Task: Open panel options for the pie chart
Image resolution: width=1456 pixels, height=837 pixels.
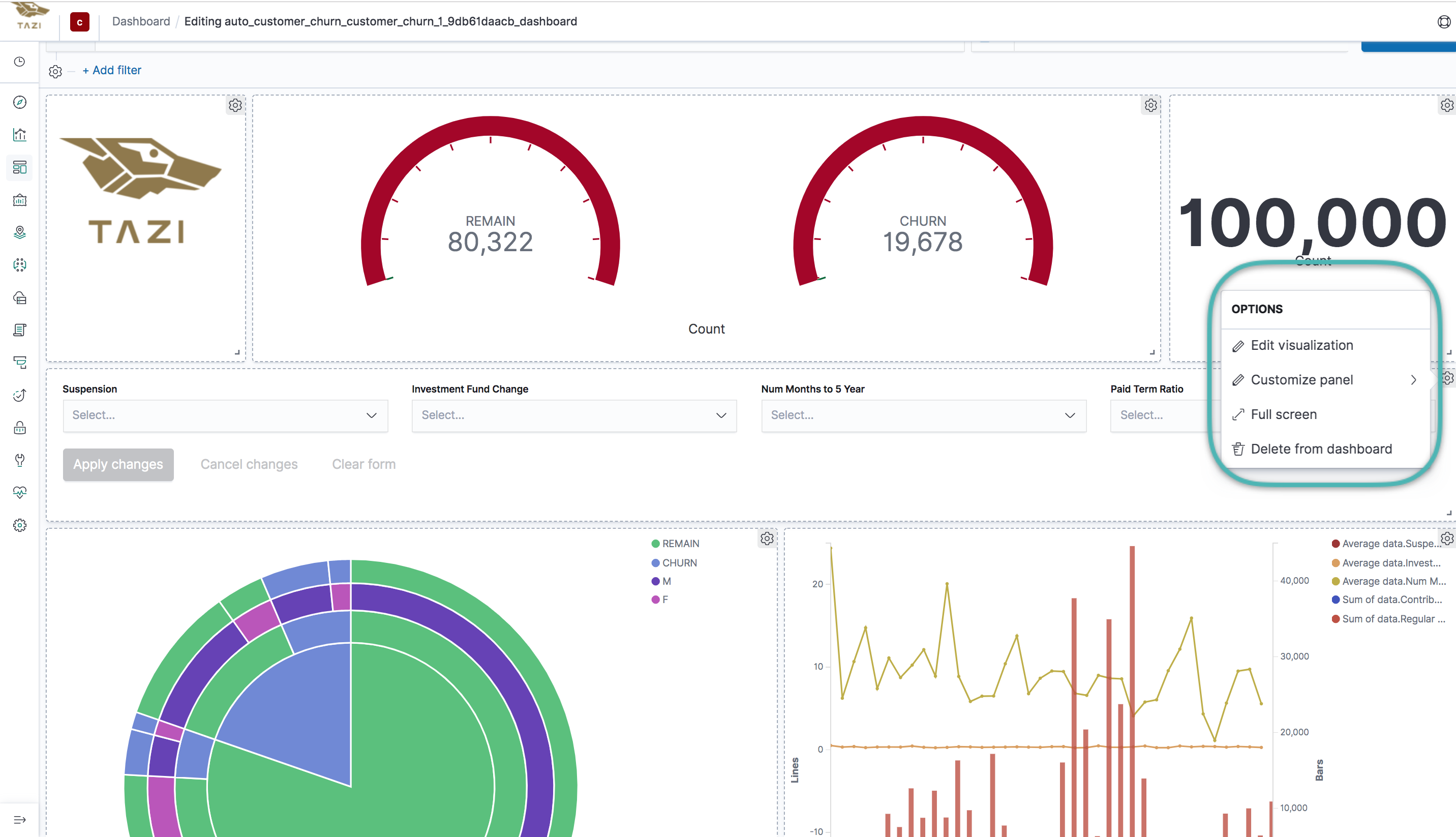Action: click(x=767, y=539)
